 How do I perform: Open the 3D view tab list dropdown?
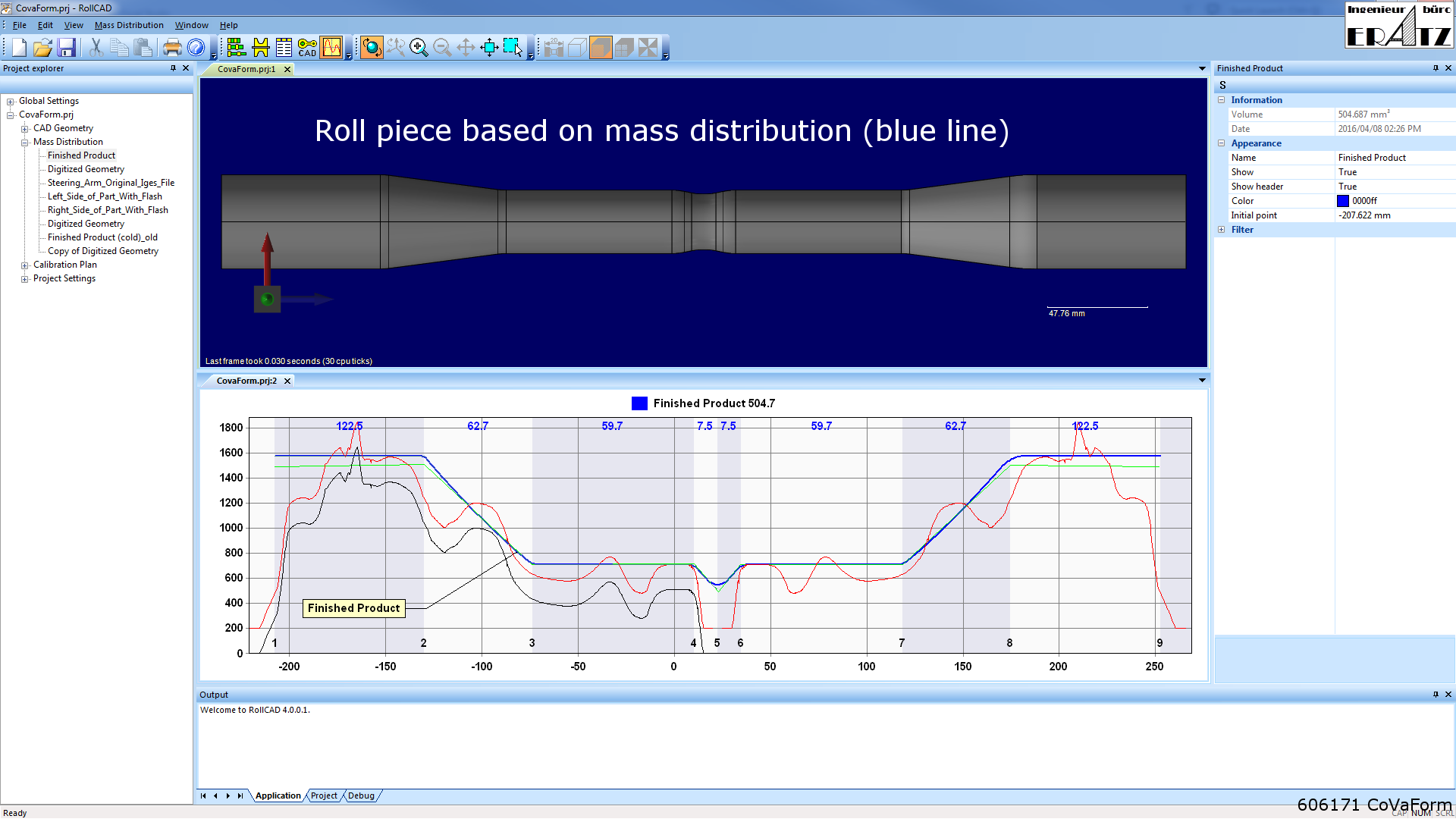coord(1202,69)
